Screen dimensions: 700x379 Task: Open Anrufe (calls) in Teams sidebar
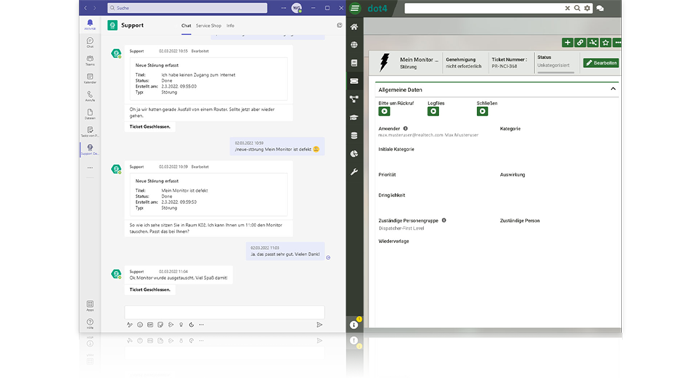click(x=90, y=96)
